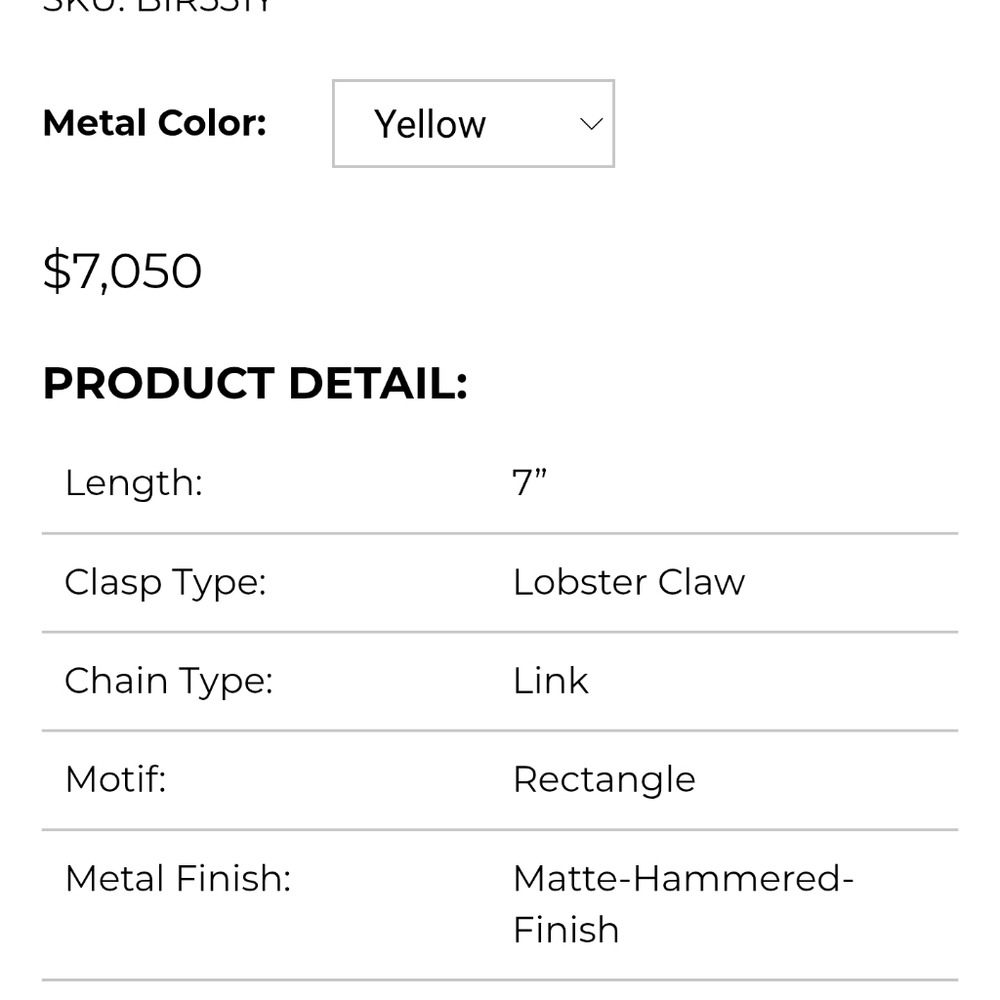Click the 7" length value

530,482
